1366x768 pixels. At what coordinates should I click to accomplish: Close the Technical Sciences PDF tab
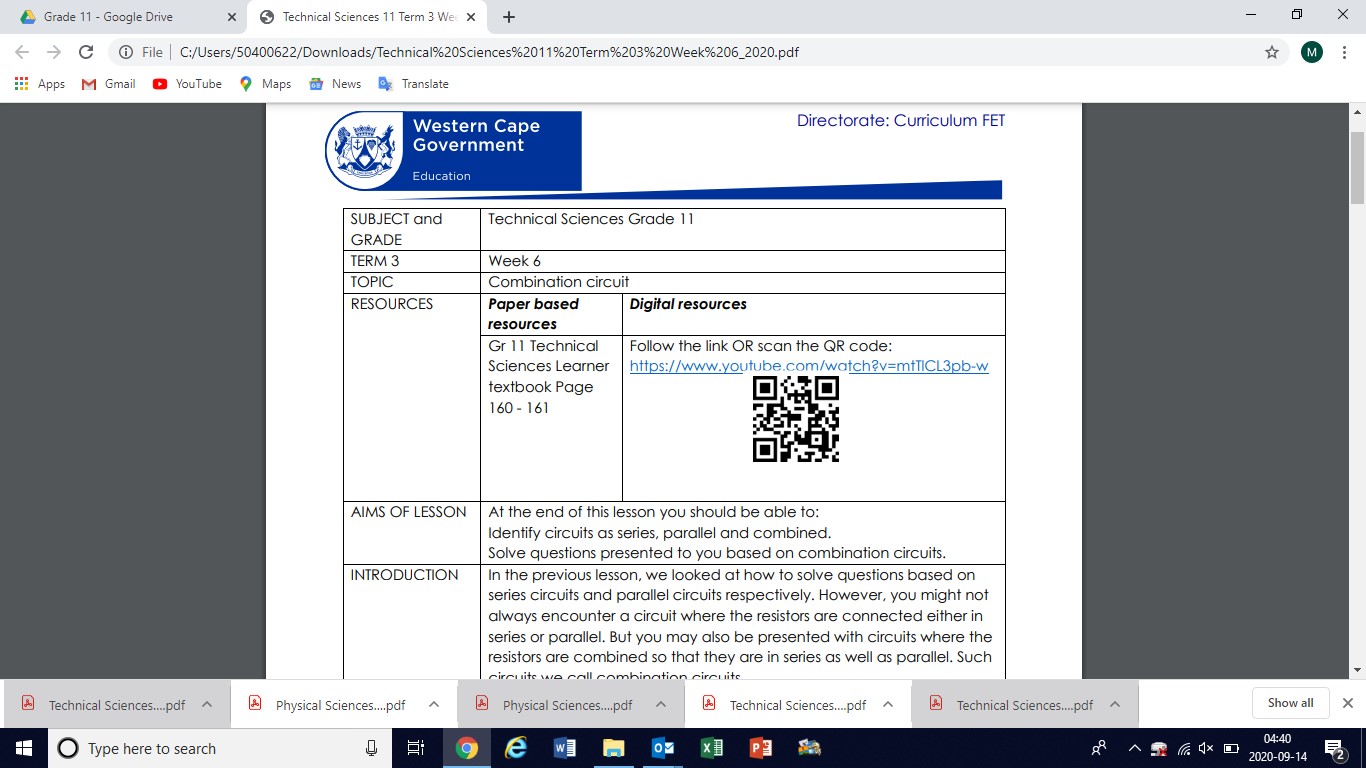tap(470, 17)
